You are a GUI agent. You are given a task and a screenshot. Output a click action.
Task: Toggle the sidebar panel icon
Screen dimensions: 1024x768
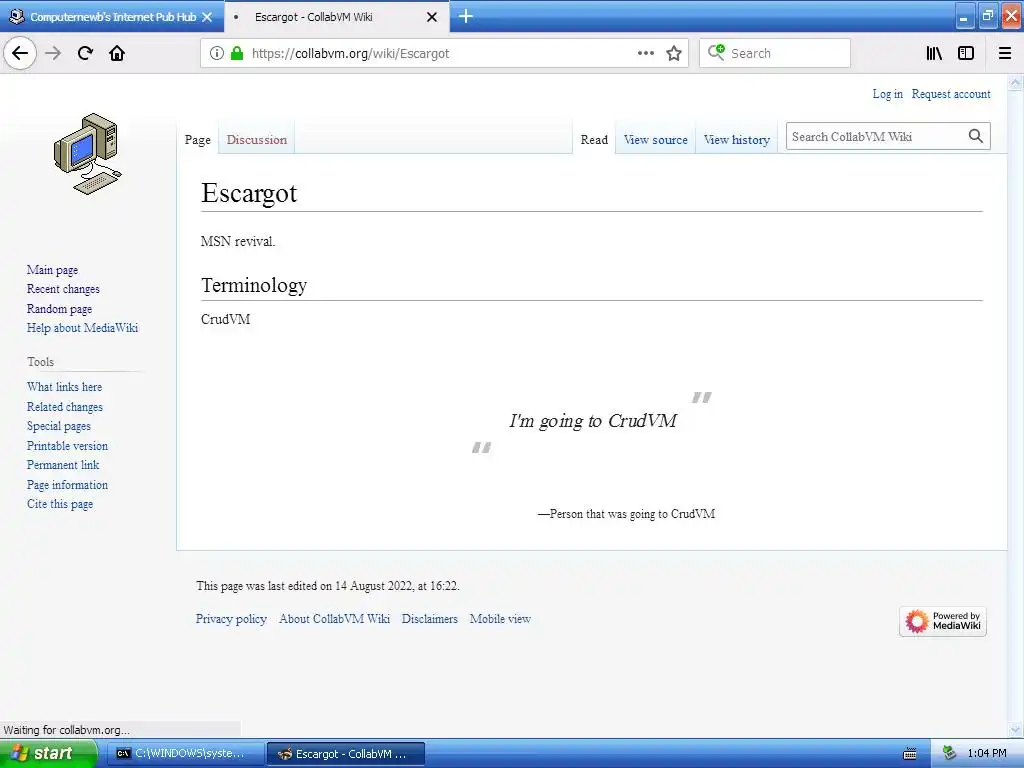click(x=966, y=53)
